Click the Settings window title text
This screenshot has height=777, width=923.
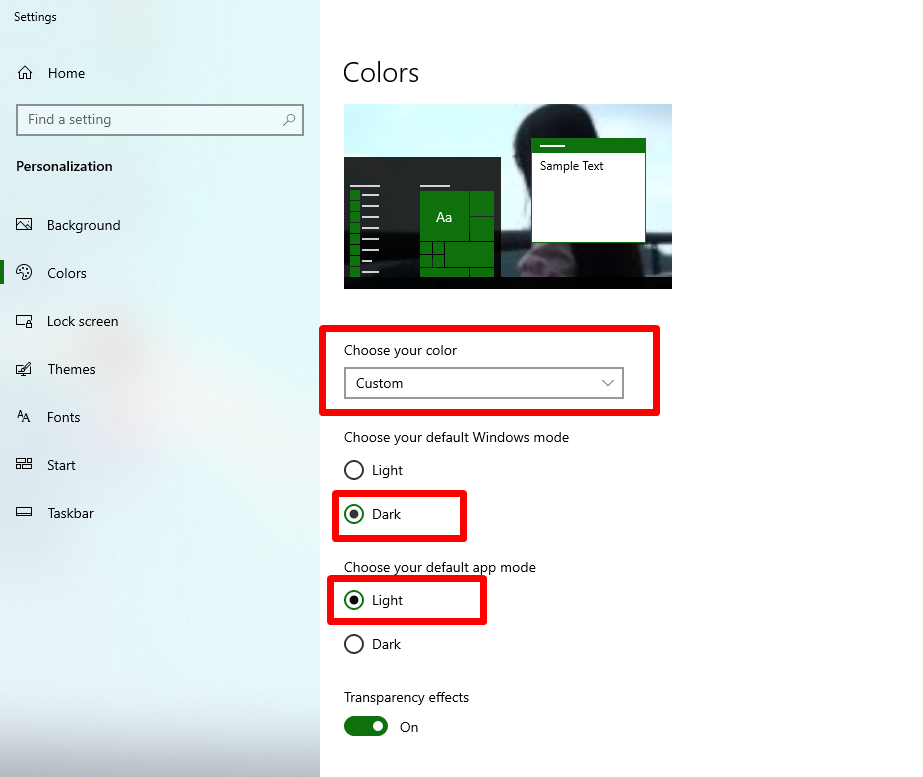[x=35, y=16]
